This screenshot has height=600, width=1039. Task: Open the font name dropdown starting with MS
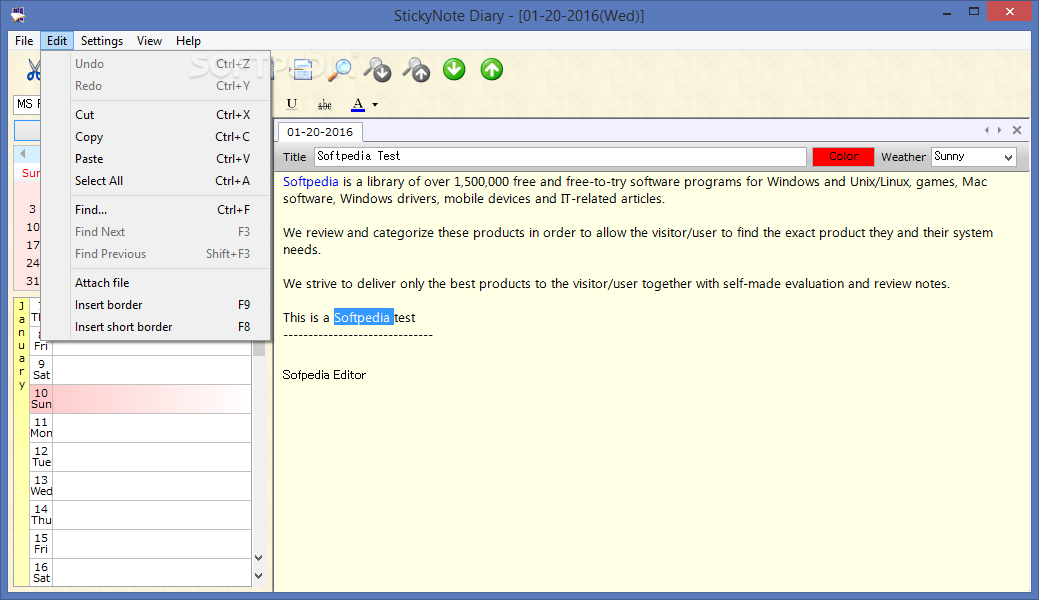point(27,104)
